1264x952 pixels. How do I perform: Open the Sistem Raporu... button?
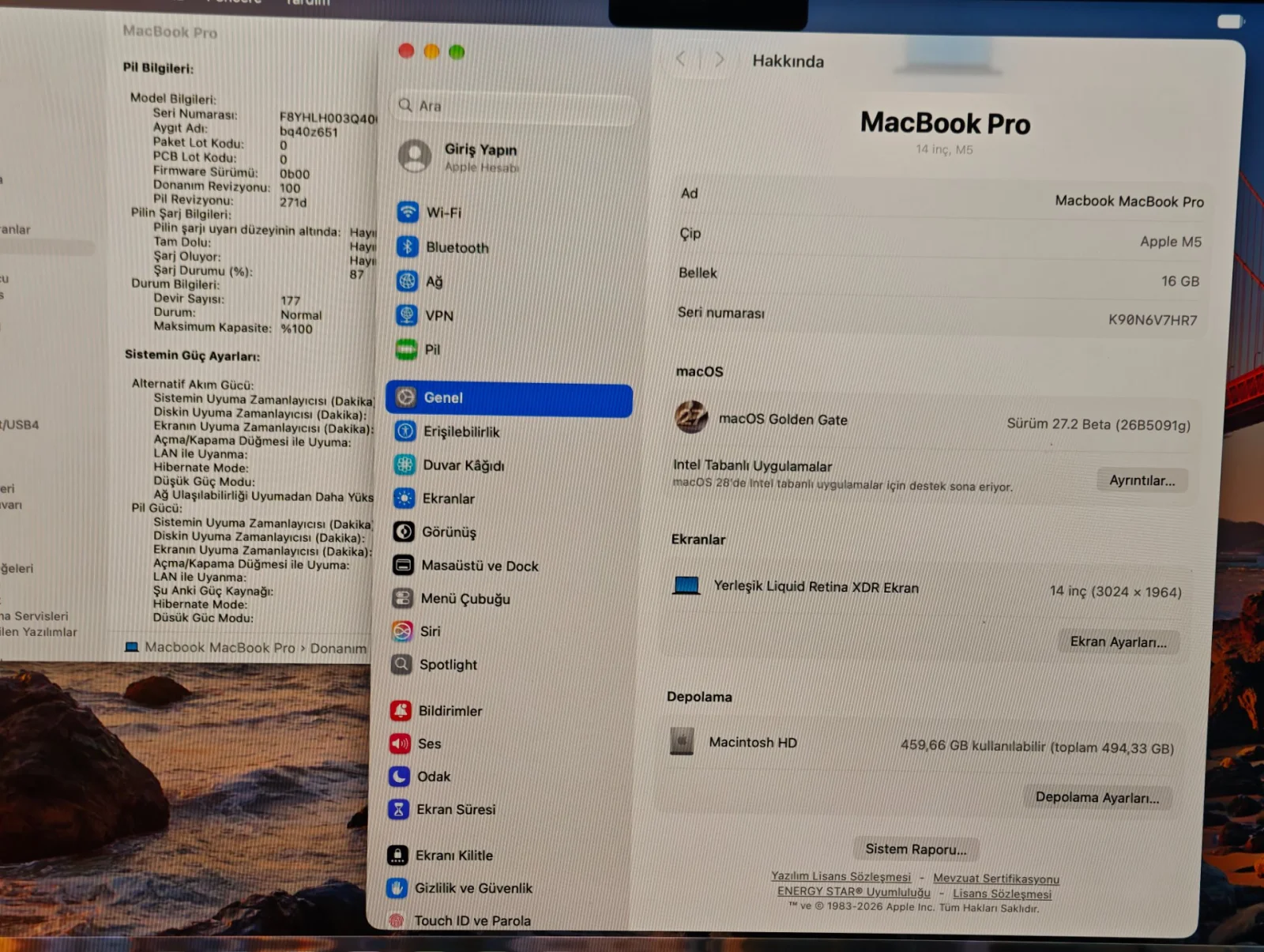point(916,849)
